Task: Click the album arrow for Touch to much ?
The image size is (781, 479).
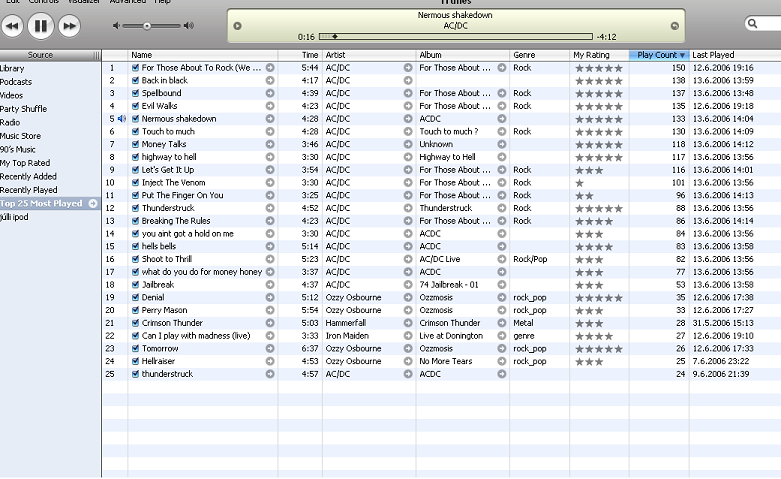Action: 502,131
